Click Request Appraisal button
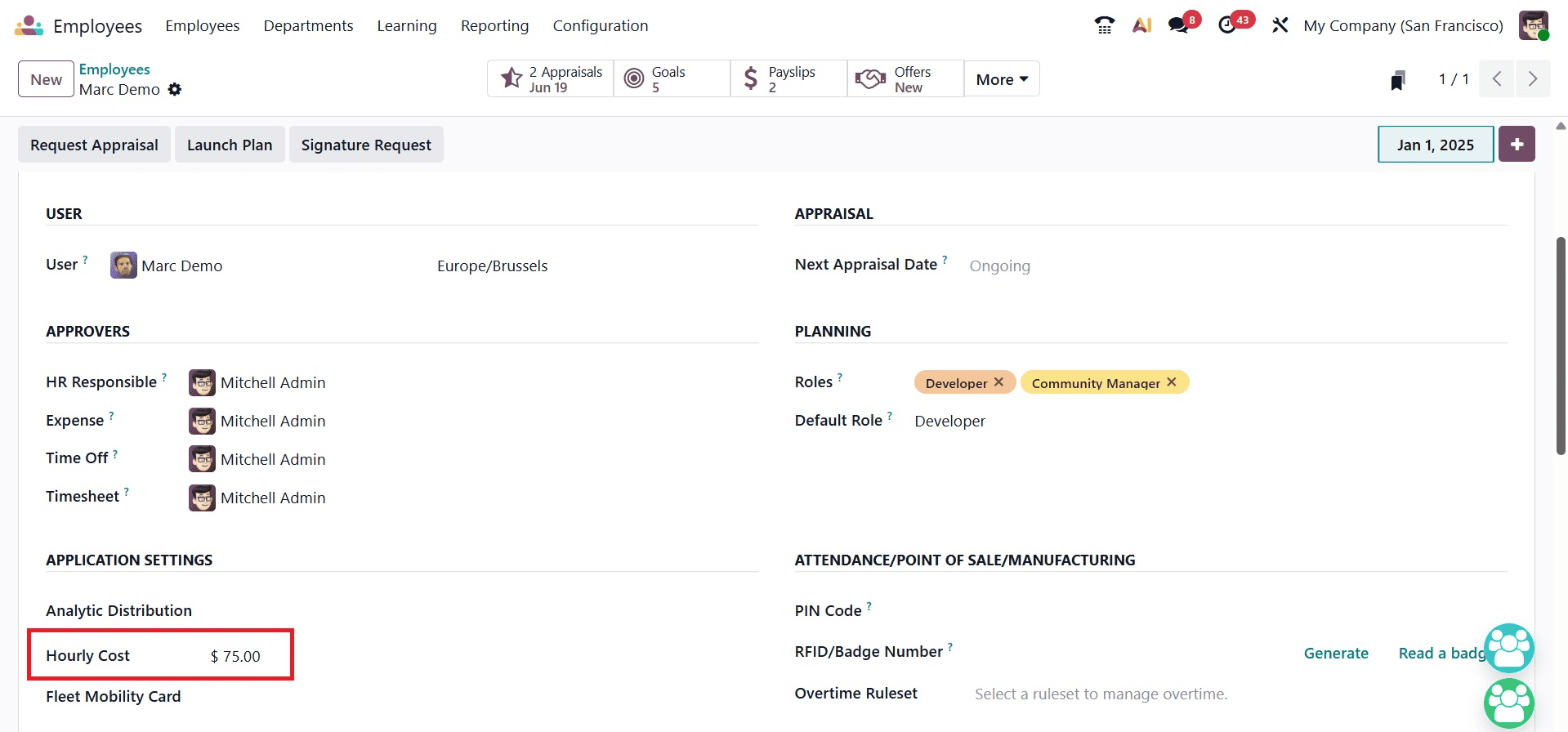This screenshot has width=1568, height=732. 94,144
